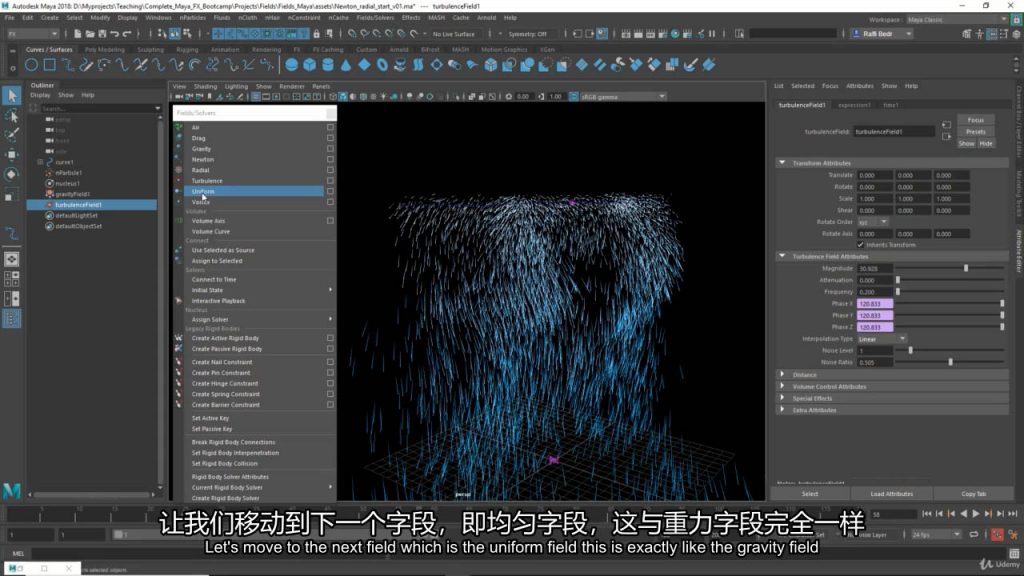This screenshot has width=1024, height=576.
Task: Activate the Select tool arrow
Action: tap(12, 96)
